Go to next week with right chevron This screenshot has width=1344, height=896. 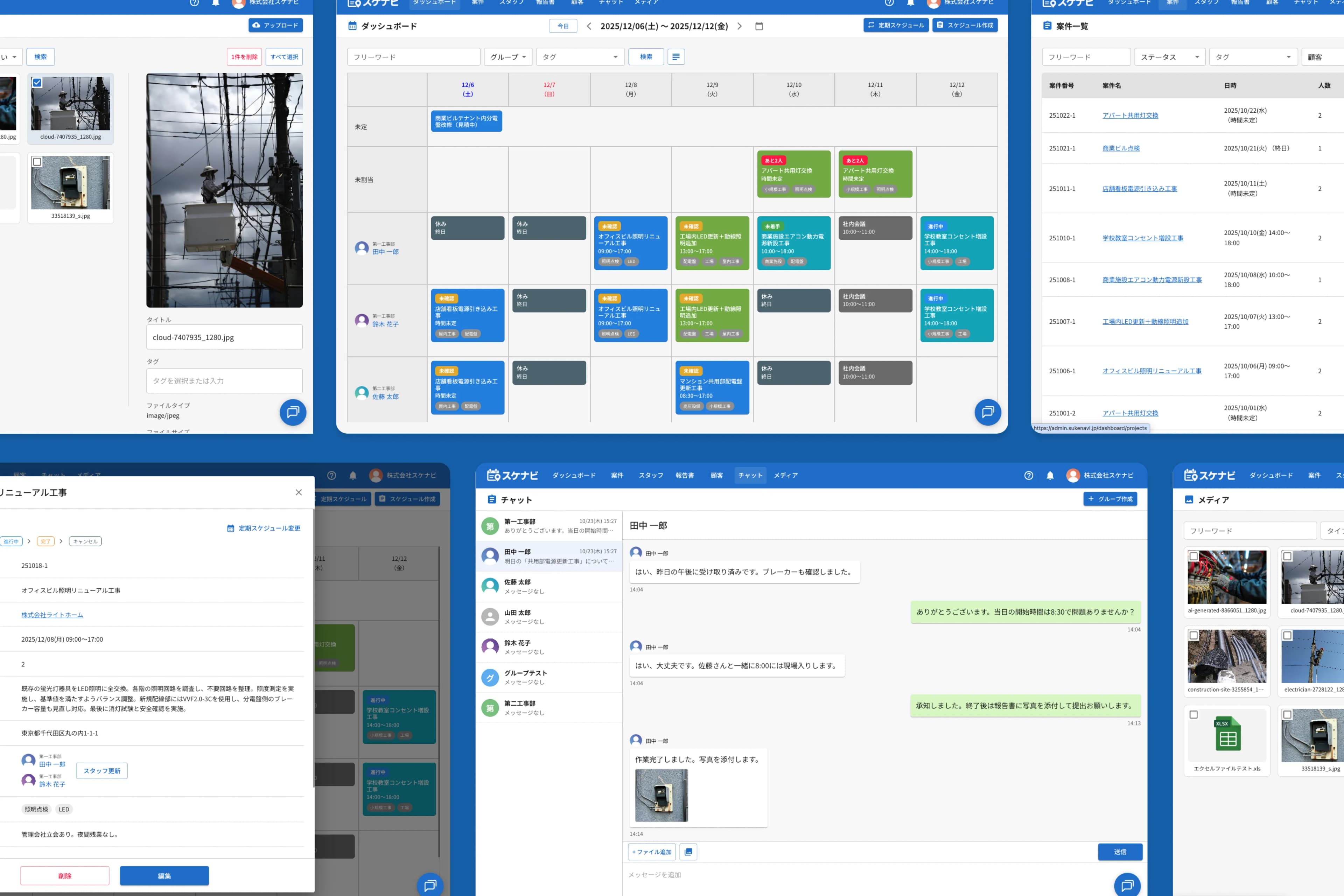point(740,26)
